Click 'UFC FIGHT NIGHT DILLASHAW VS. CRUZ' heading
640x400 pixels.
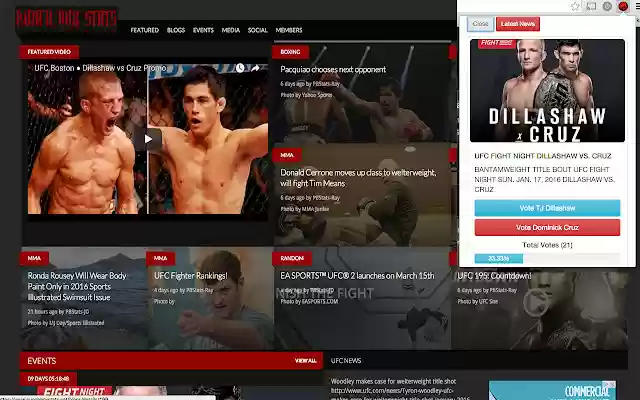pos(543,156)
